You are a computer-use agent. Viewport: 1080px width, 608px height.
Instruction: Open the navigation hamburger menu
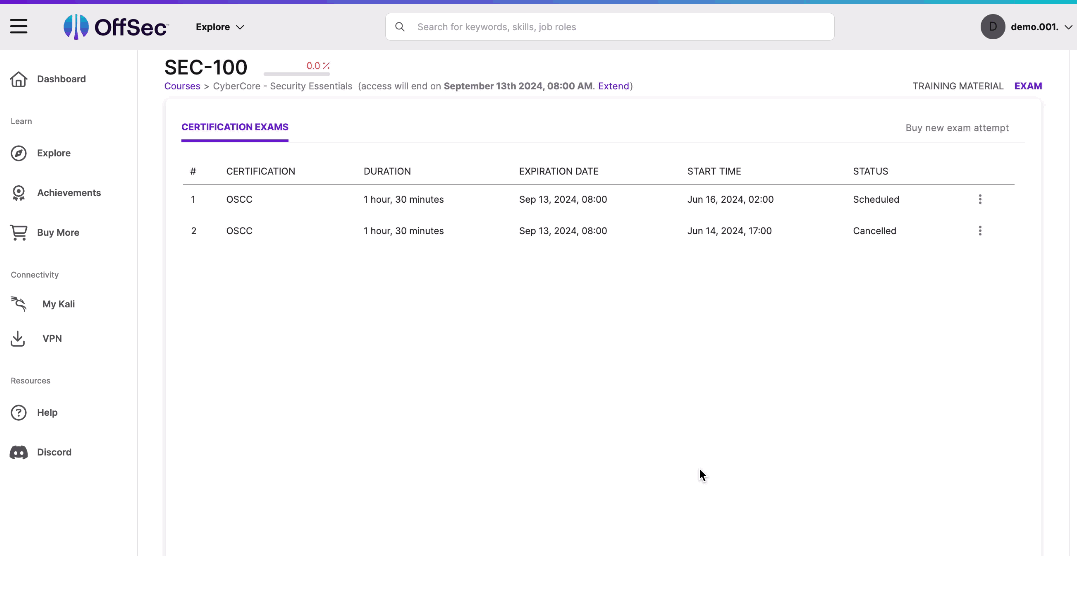pos(18,26)
